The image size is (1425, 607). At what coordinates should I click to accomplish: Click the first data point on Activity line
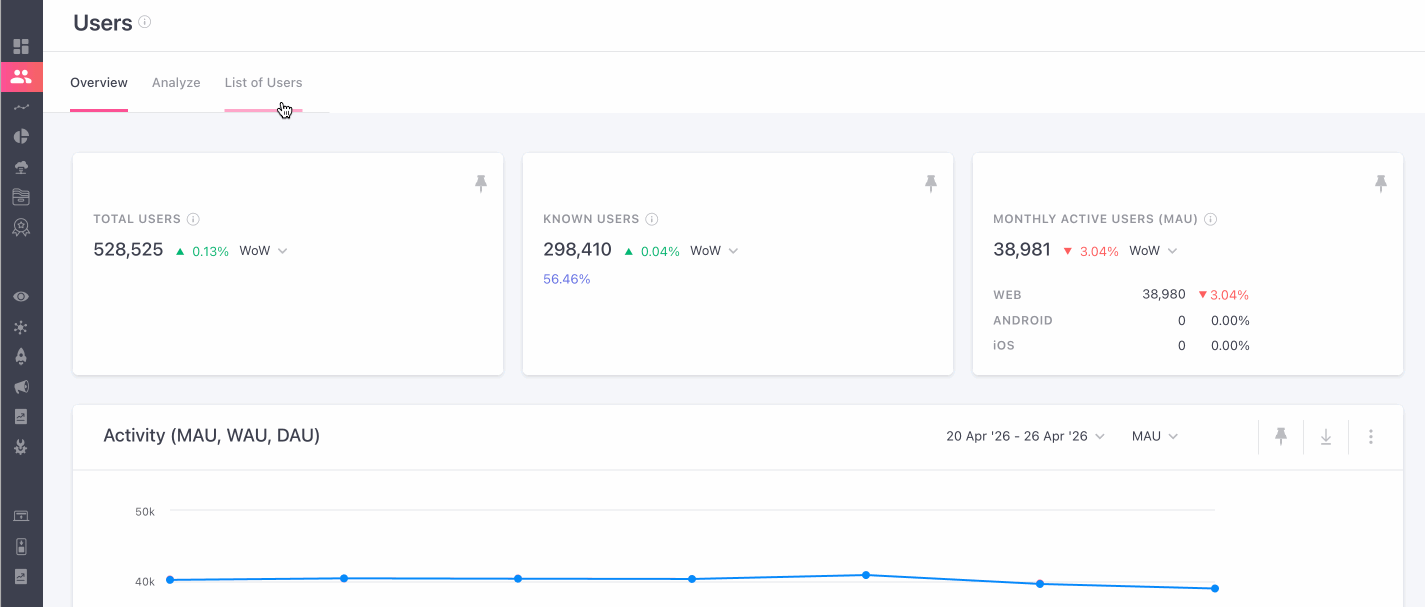(x=170, y=580)
